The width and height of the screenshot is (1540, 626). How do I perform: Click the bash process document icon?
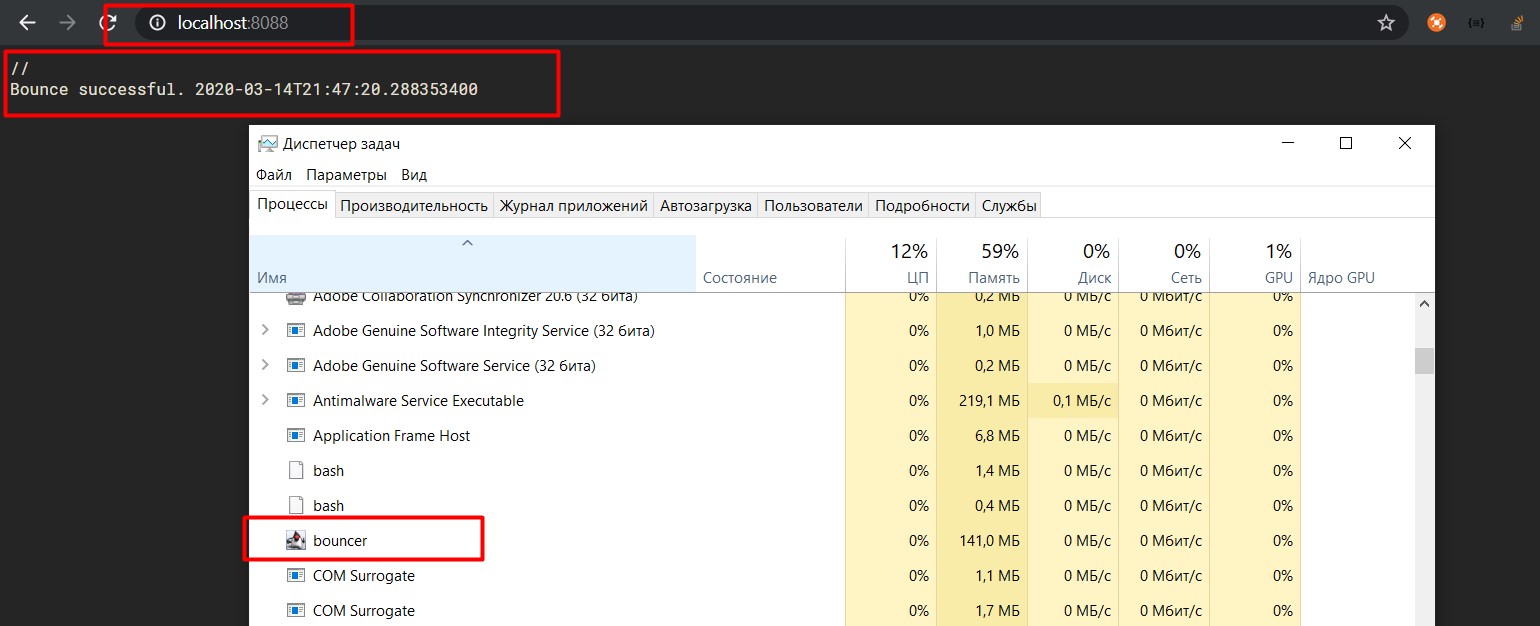296,470
